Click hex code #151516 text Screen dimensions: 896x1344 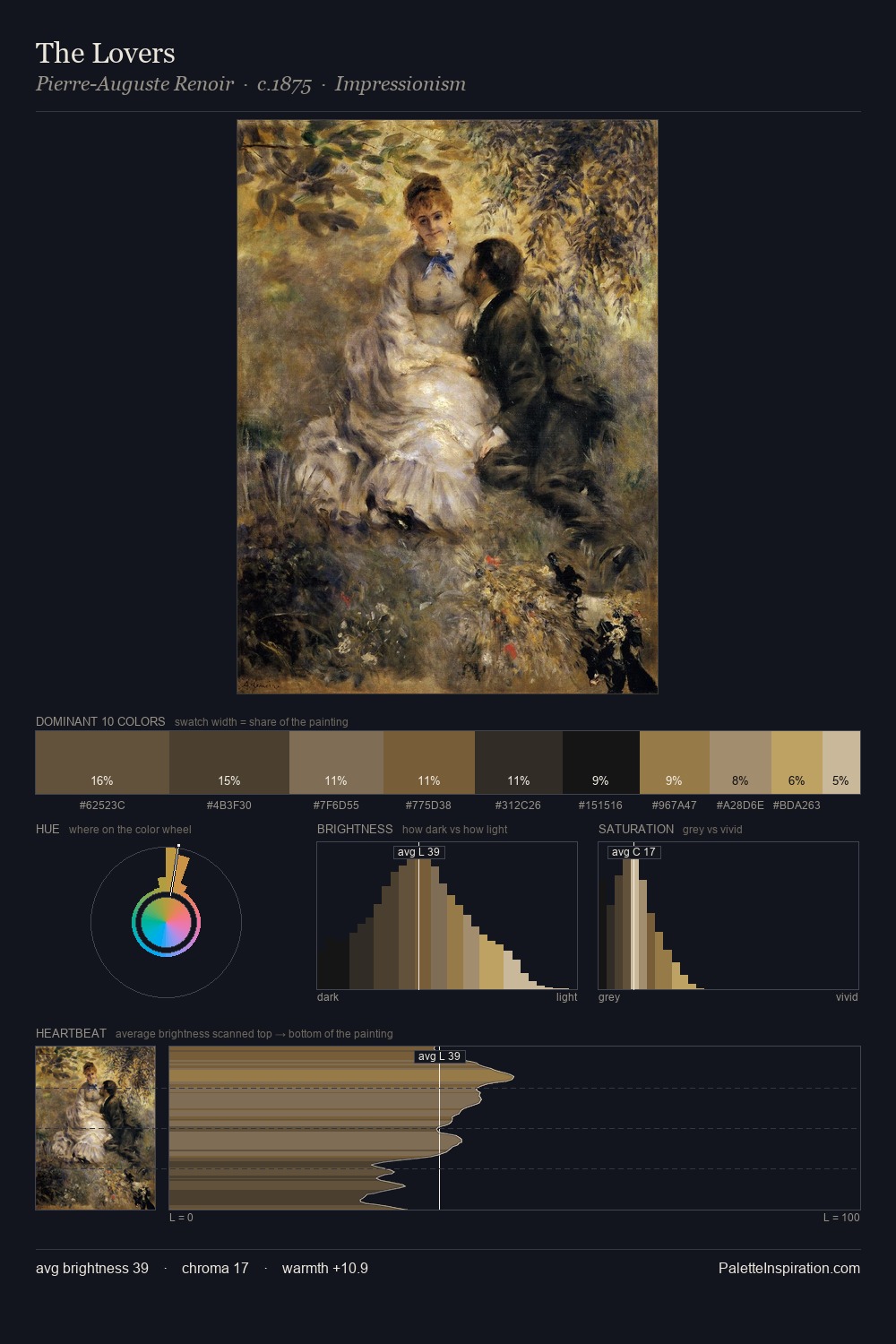click(600, 805)
